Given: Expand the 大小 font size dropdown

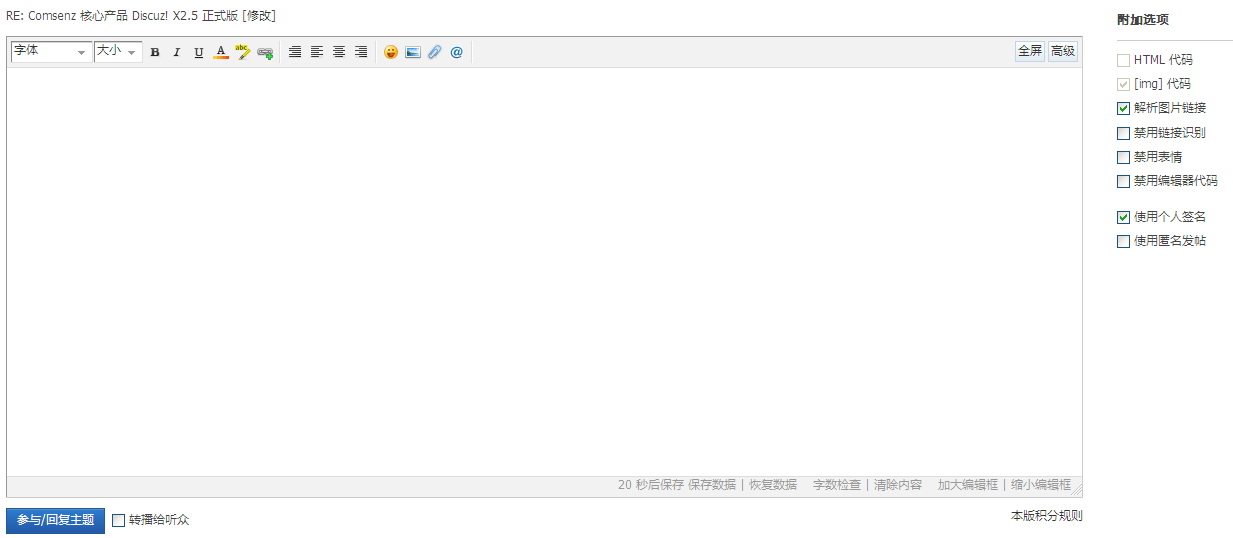Looking at the screenshot, I should pos(118,52).
